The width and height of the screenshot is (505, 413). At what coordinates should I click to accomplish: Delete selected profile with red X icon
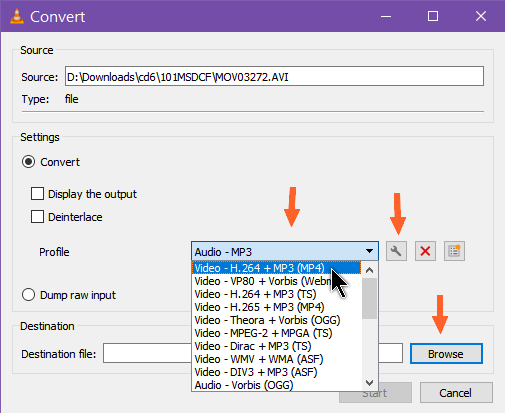coord(425,251)
